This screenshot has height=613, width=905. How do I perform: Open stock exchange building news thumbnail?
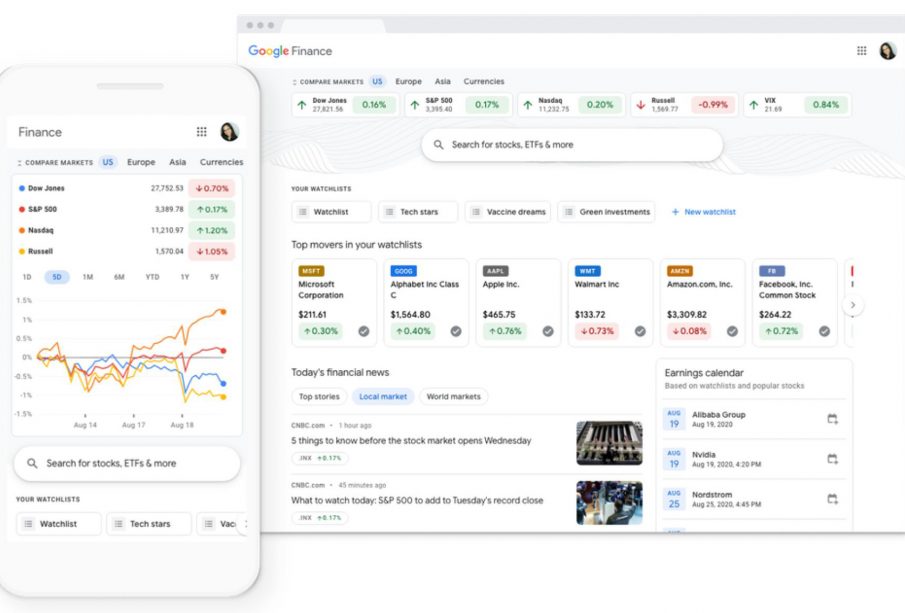[x=609, y=443]
